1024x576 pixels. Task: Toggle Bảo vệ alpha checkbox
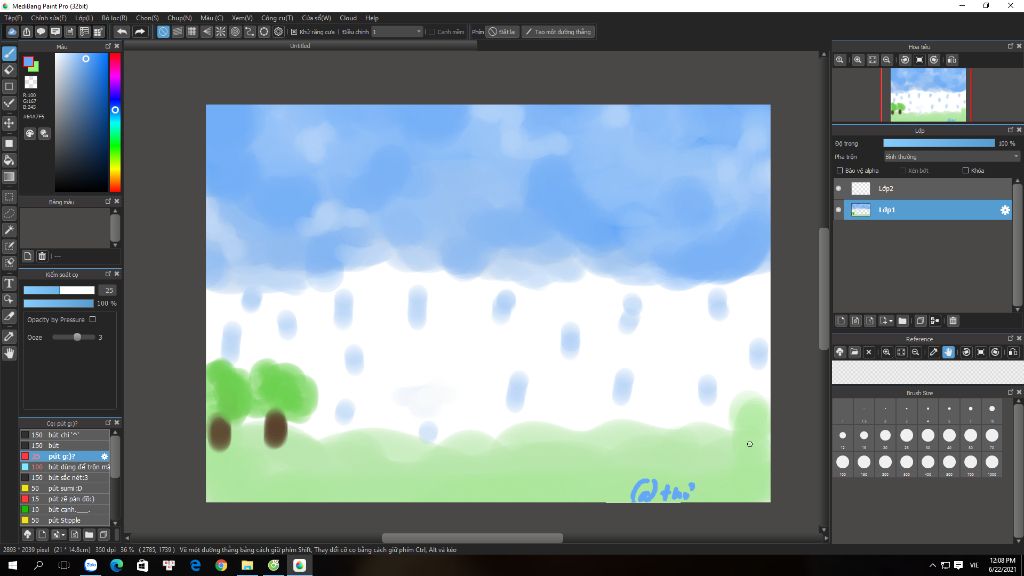point(840,170)
